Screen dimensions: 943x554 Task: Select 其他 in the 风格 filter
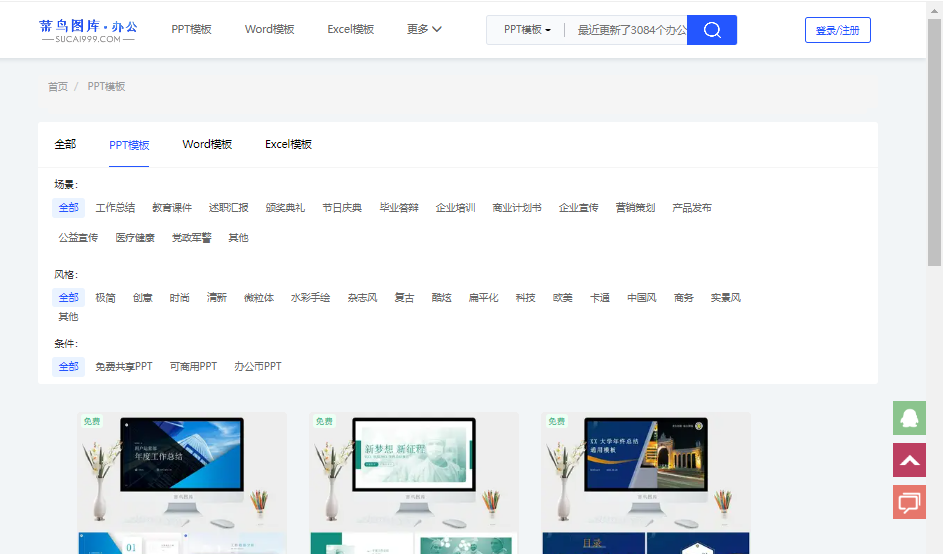(x=69, y=317)
